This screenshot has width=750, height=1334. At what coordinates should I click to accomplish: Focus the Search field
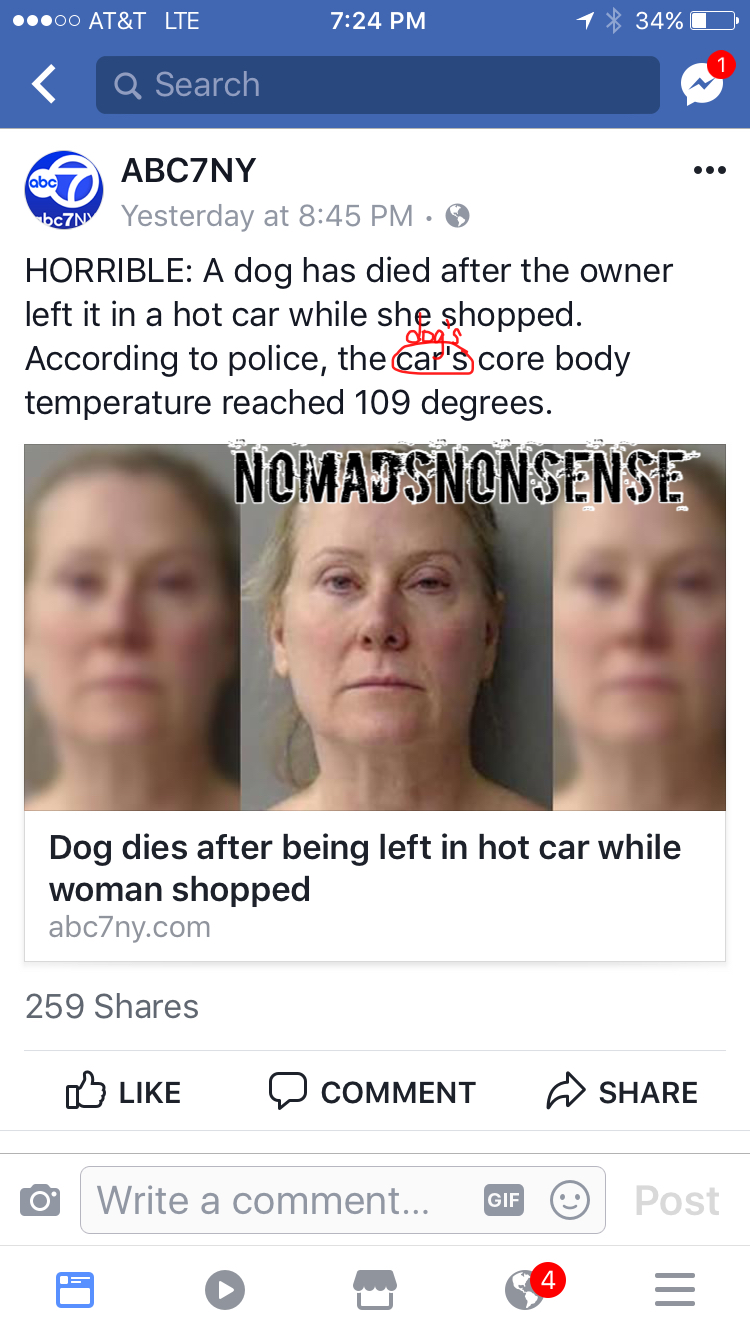point(378,85)
